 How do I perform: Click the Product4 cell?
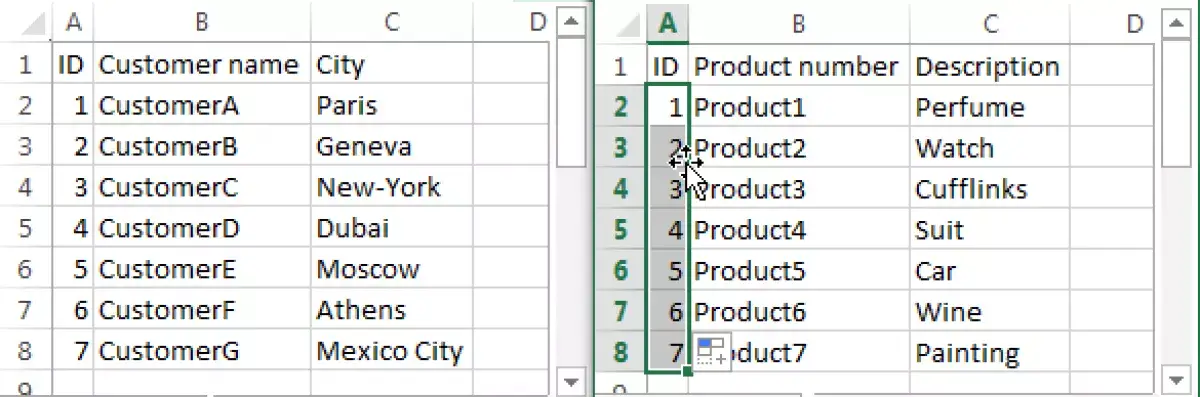(800, 230)
